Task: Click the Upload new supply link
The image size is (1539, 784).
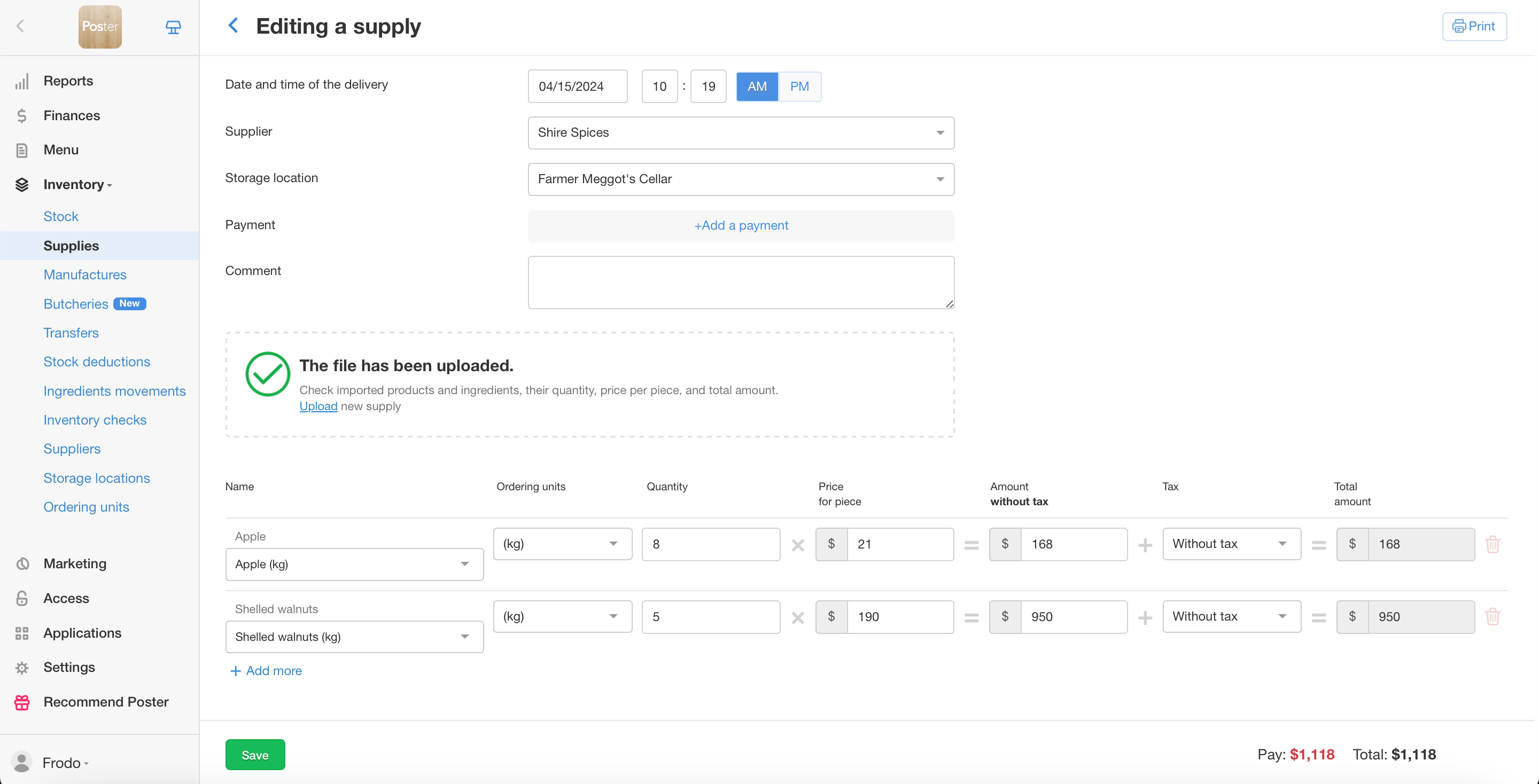Action: pos(318,406)
